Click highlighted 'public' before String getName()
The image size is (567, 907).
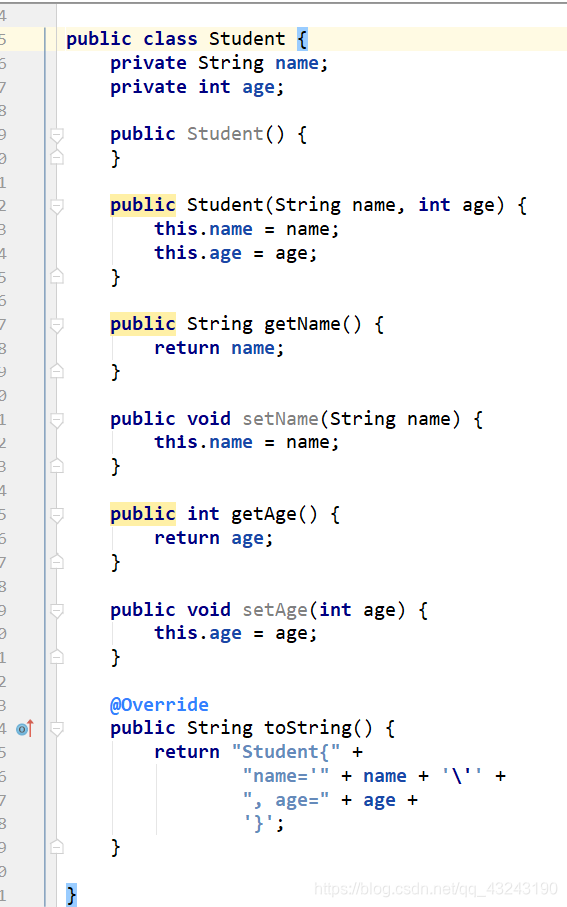point(143,324)
